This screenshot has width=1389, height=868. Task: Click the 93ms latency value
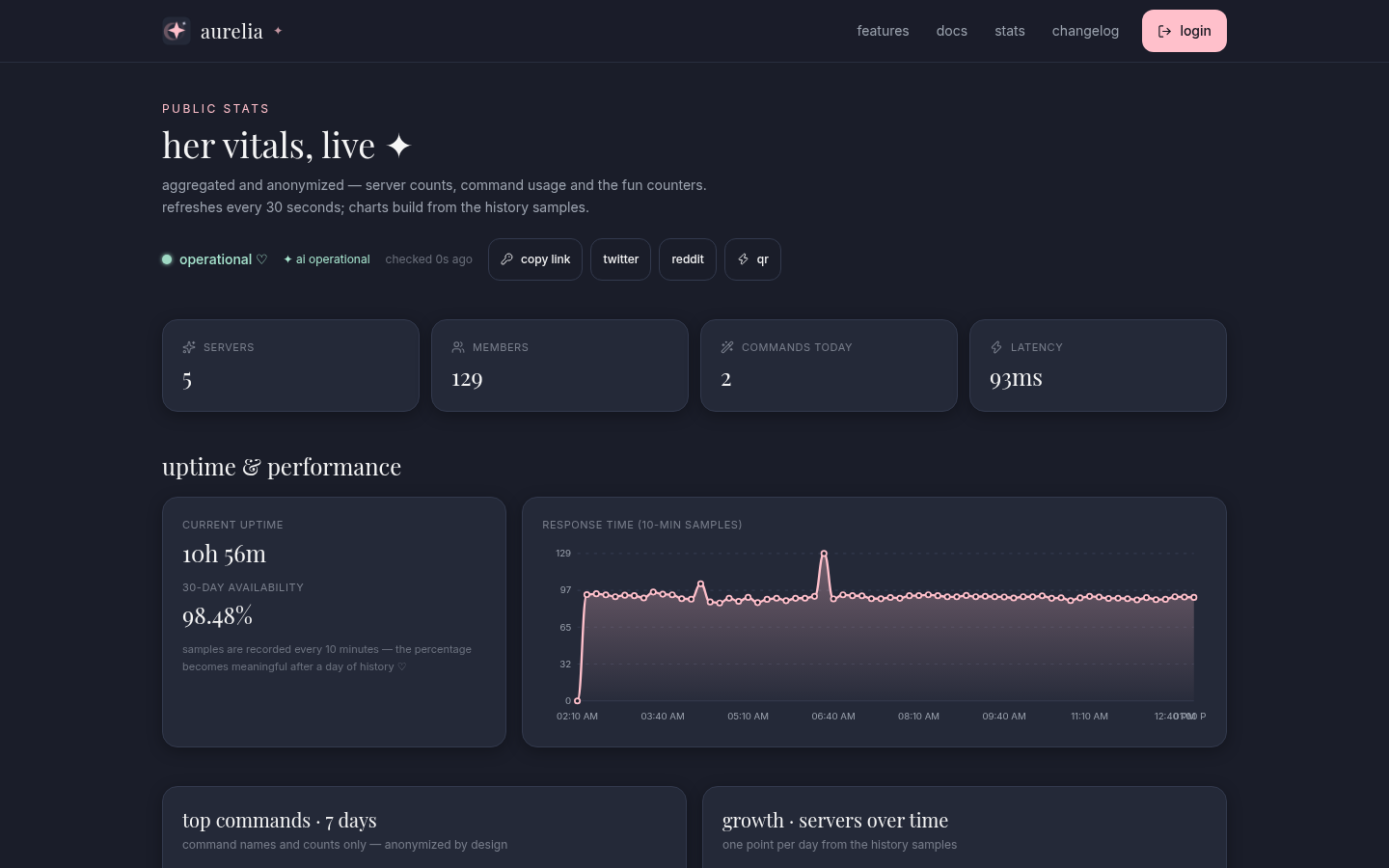click(x=1016, y=378)
